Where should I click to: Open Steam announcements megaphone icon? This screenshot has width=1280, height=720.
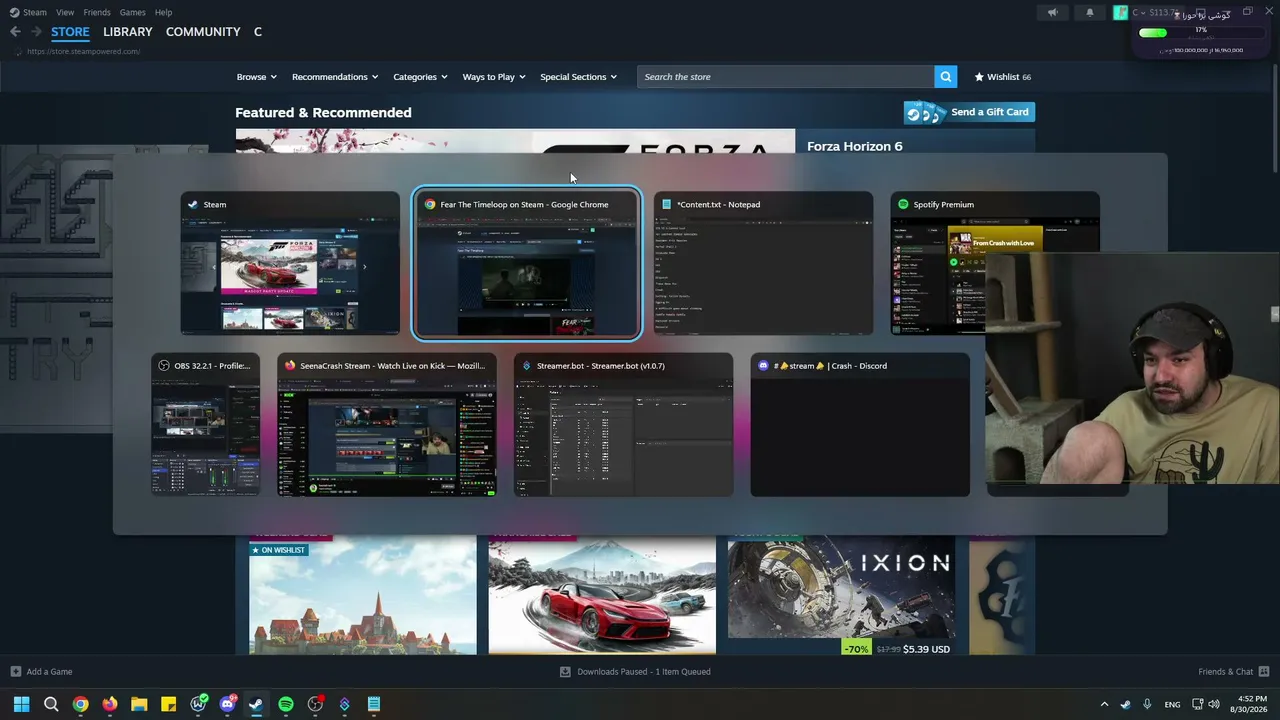[1052, 13]
